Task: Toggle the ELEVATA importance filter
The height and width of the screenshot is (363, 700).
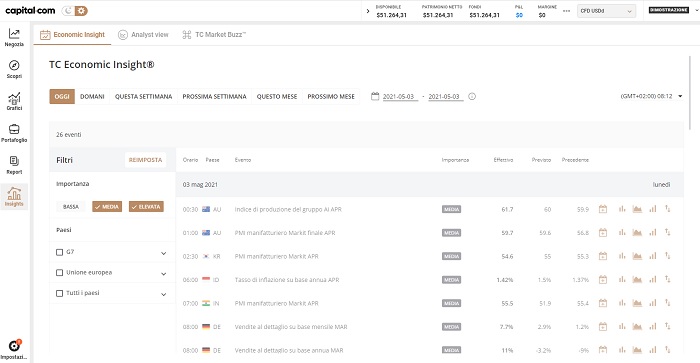Action: pos(146,207)
